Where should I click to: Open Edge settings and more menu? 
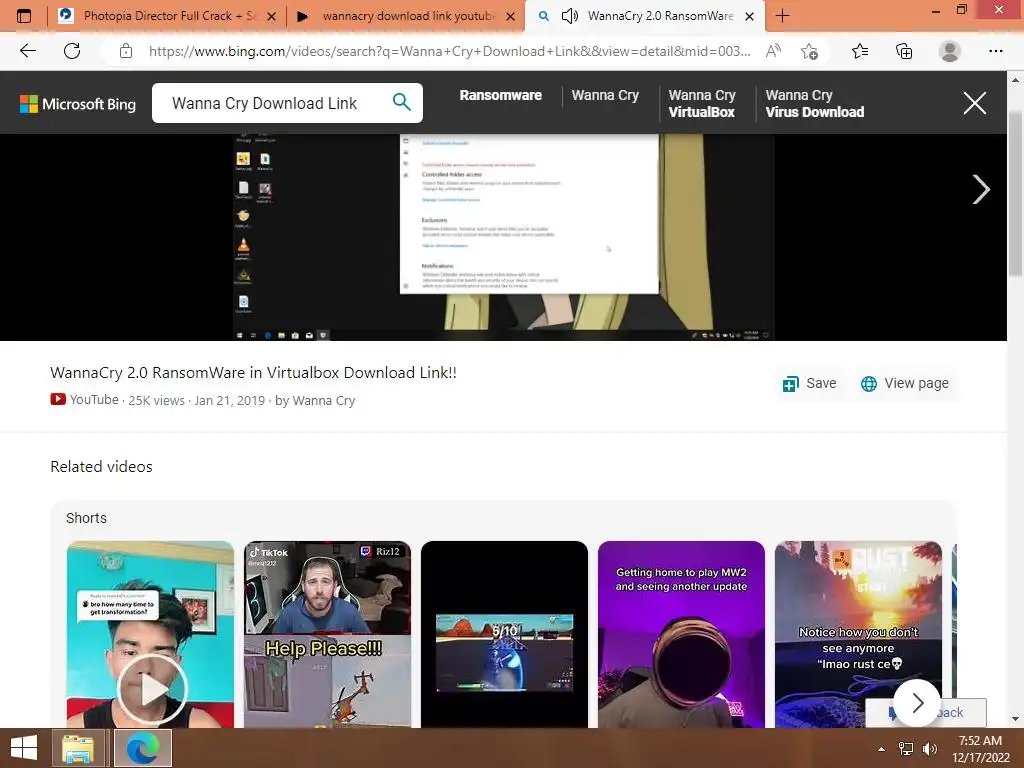coord(995,51)
